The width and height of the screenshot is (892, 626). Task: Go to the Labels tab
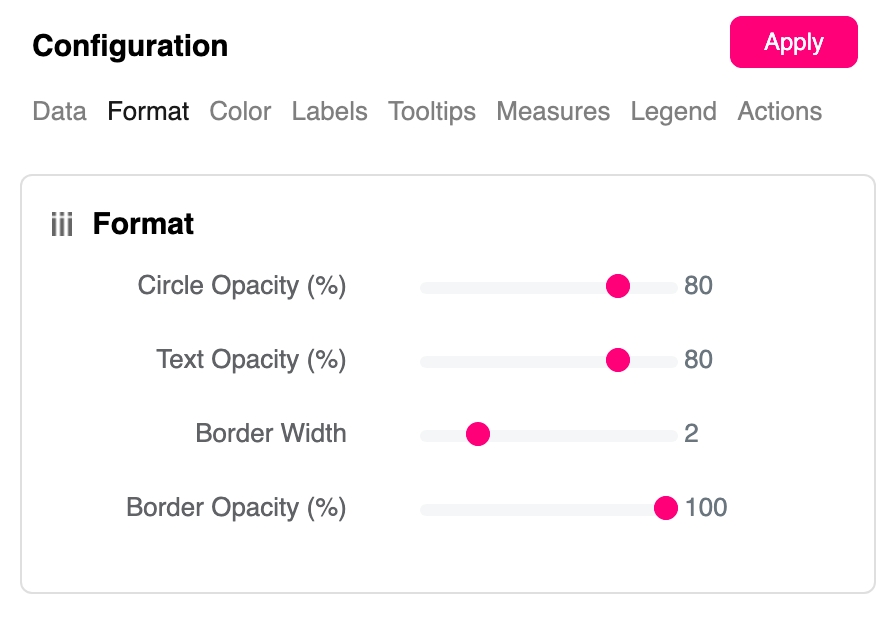point(329,111)
